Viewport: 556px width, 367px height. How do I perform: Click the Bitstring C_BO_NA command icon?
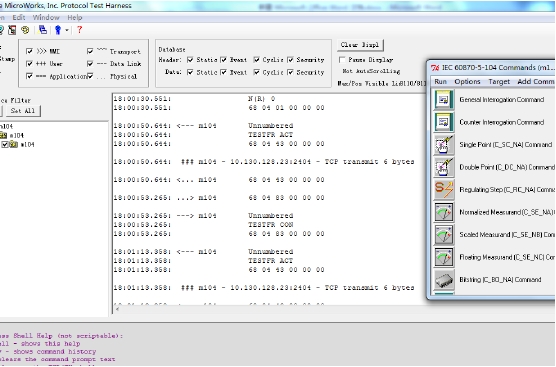(x=444, y=280)
